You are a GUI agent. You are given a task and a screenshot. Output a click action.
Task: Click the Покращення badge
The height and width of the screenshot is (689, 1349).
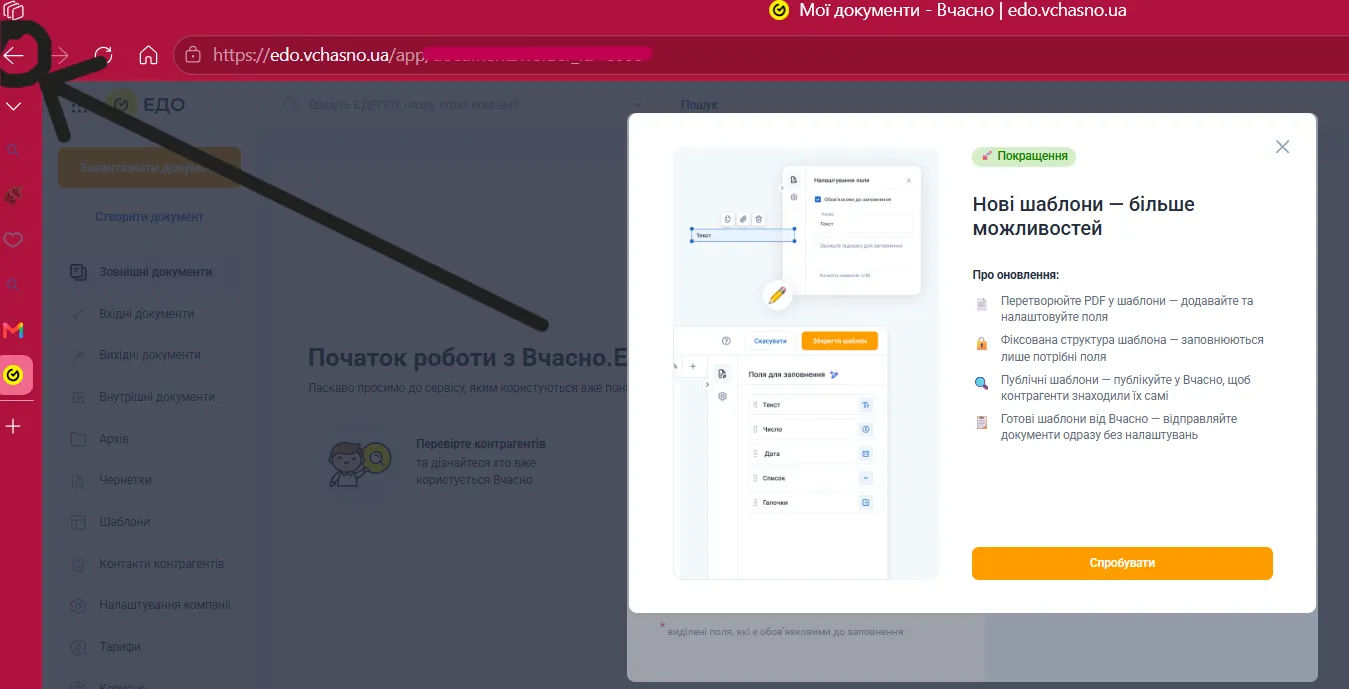1024,156
